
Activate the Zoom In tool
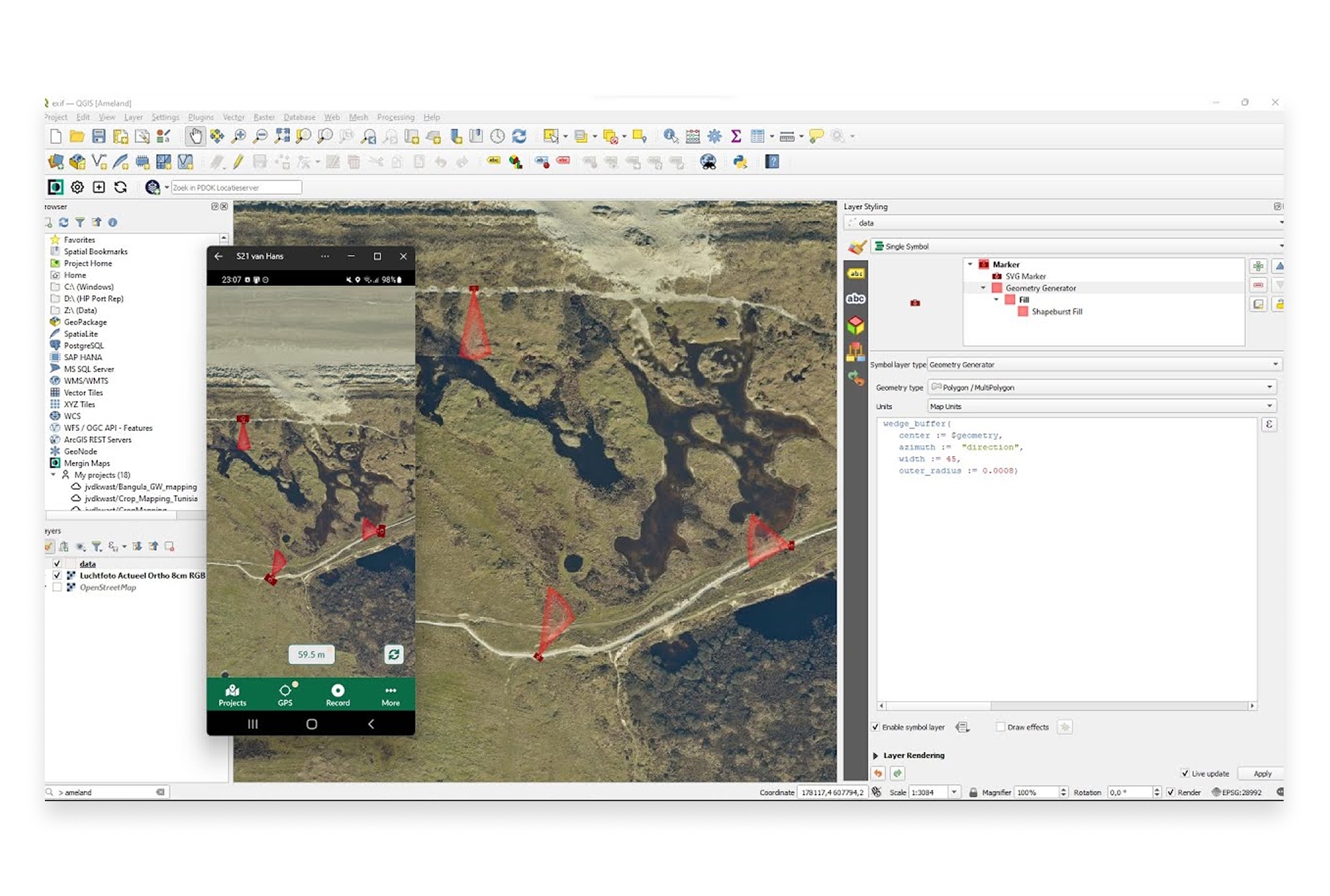[x=241, y=136]
